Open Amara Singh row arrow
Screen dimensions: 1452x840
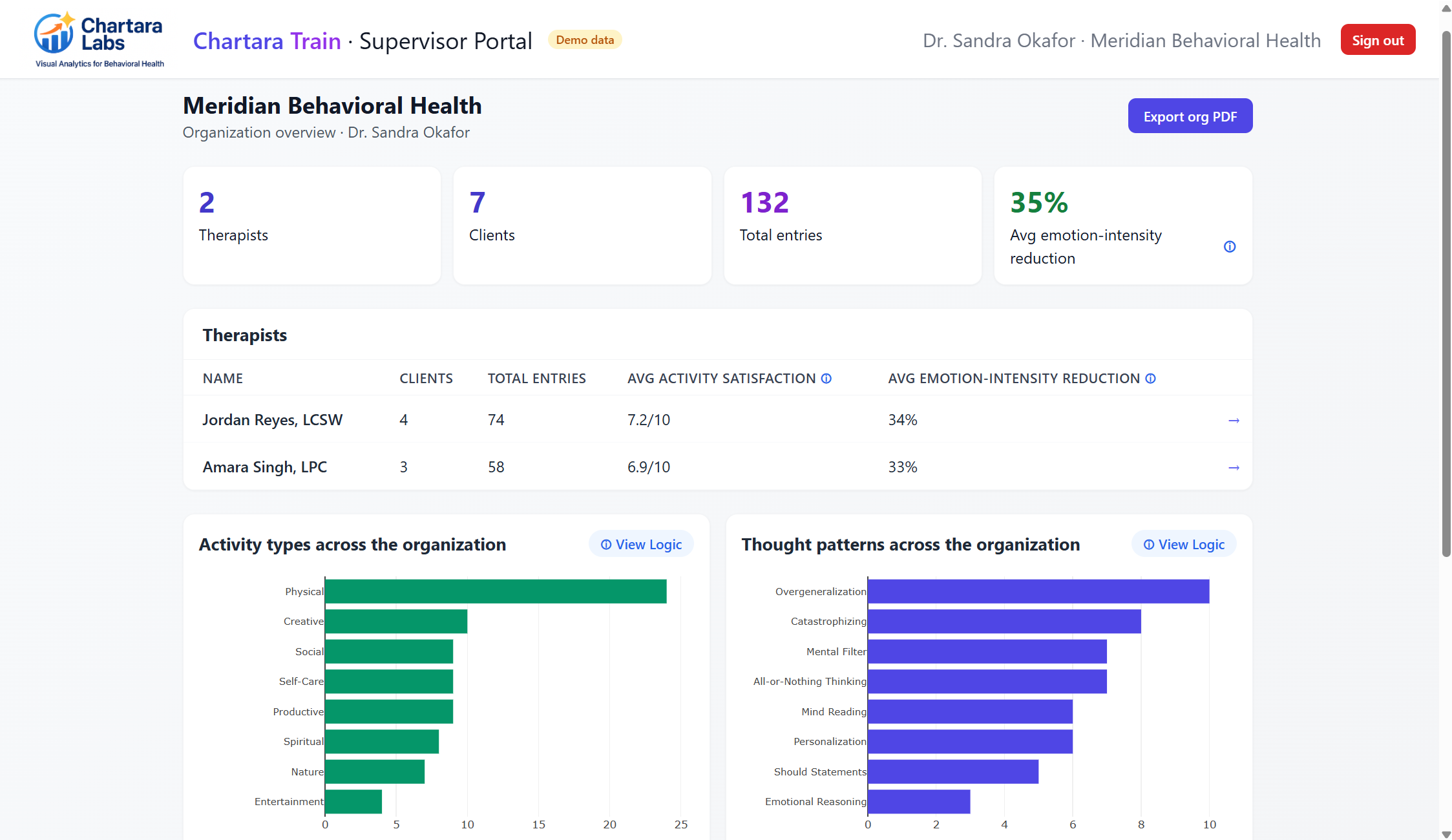click(x=1234, y=467)
